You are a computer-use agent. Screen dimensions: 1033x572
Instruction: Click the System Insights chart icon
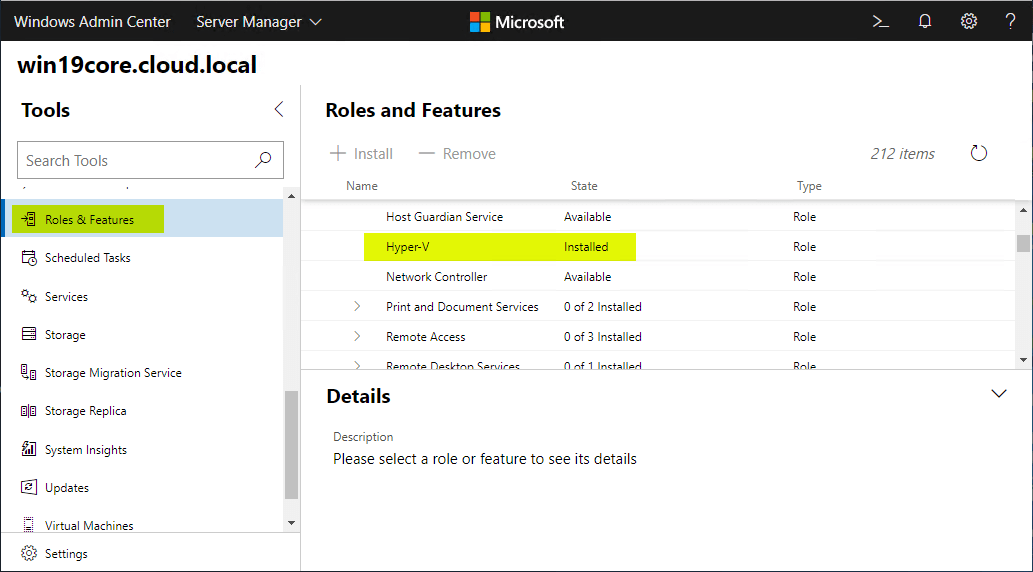(x=29, y=449)
